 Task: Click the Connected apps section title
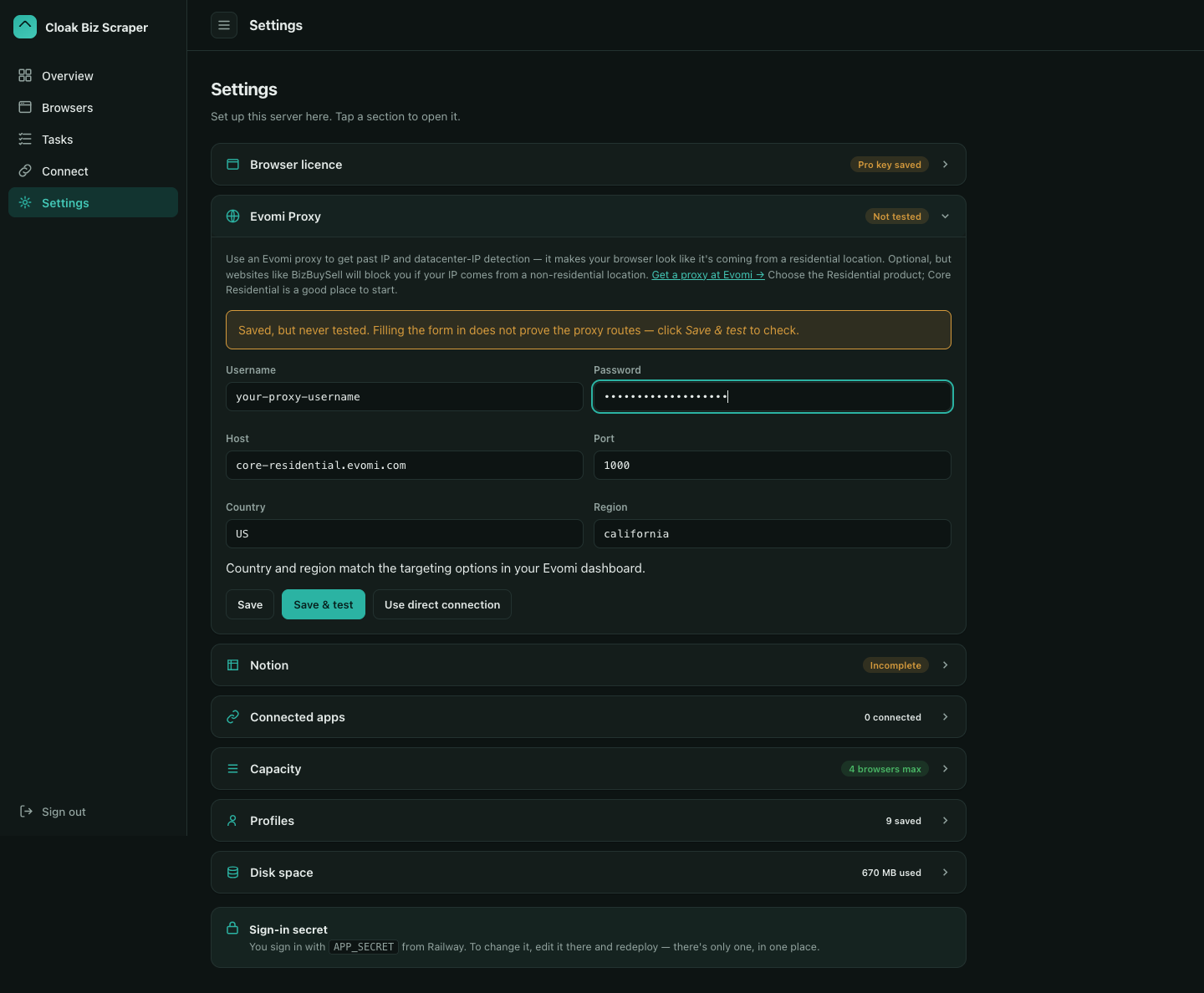(298, 716)
